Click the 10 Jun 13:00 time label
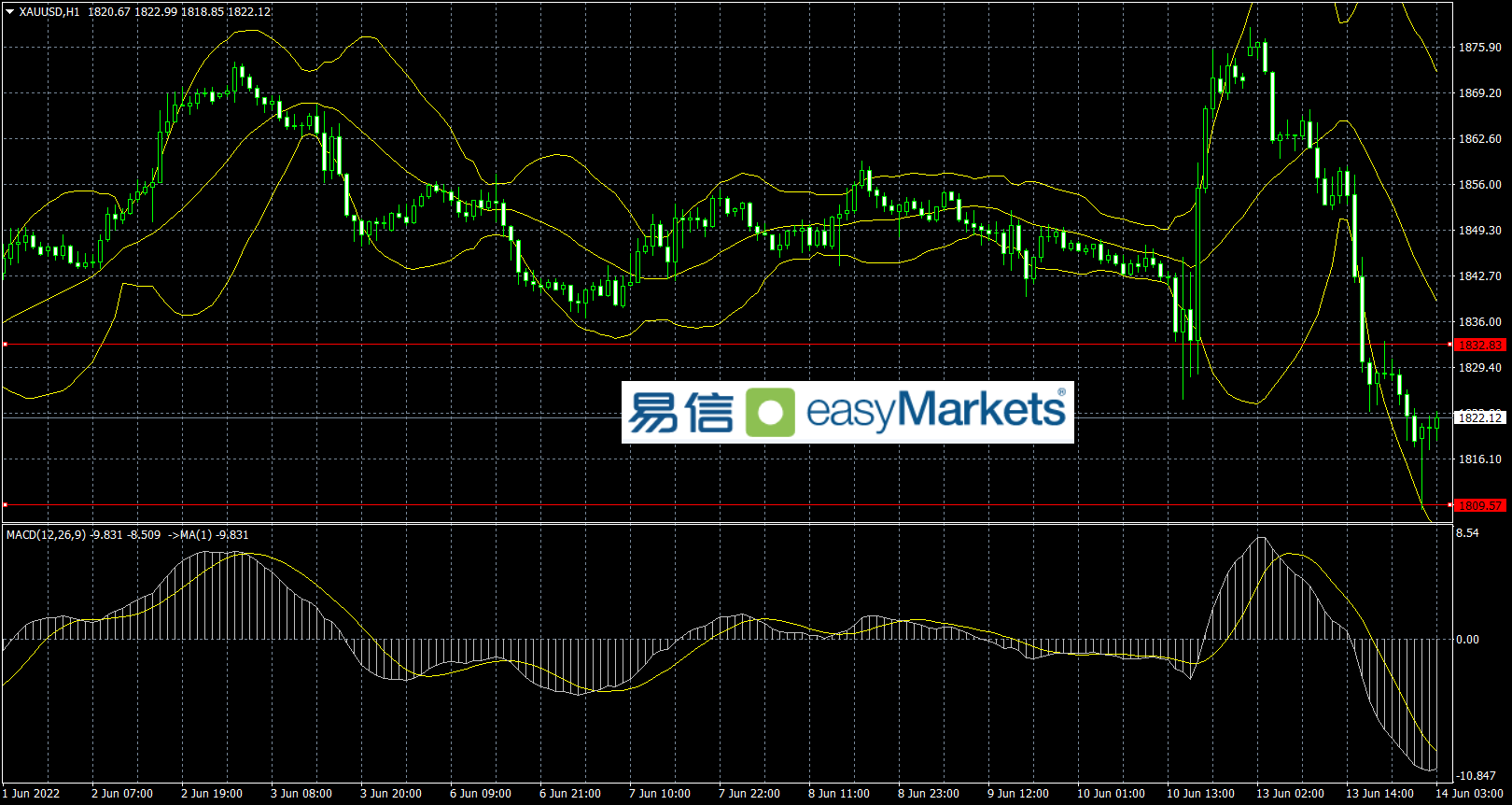 tap(1200, 794)
